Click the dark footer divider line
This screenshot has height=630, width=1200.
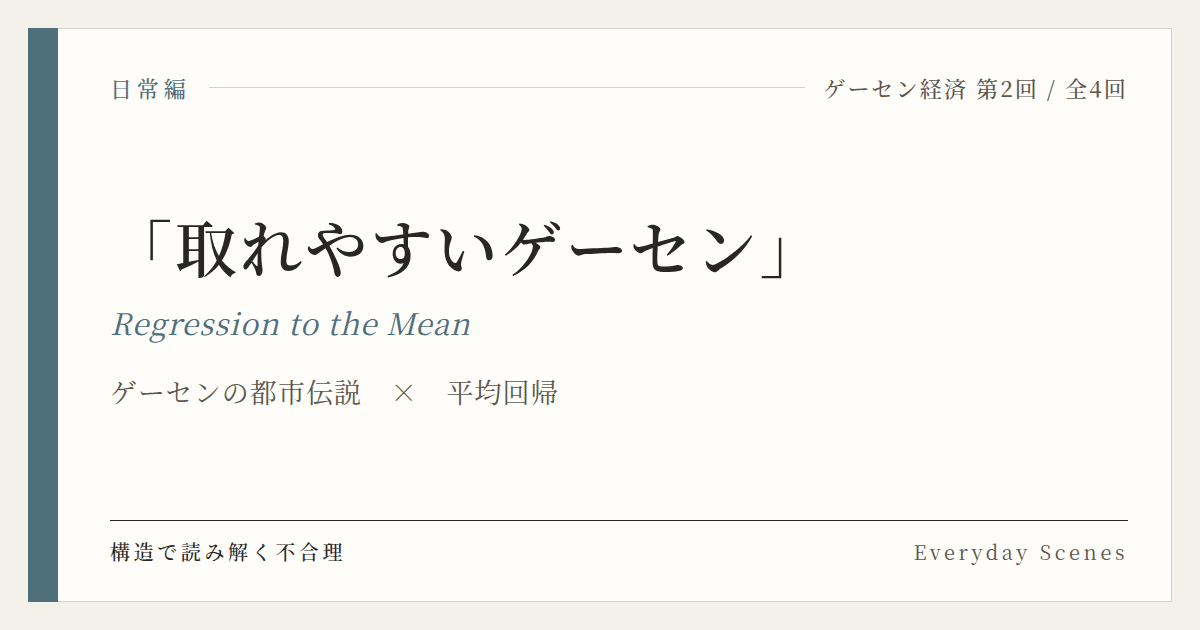point(619,520)
